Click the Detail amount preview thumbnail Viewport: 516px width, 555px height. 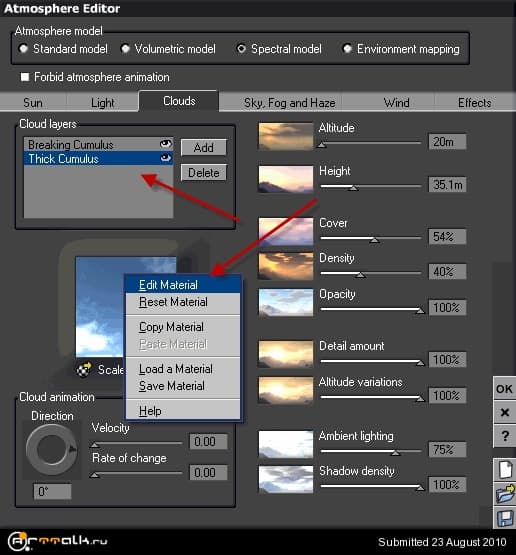coord(286,354)
